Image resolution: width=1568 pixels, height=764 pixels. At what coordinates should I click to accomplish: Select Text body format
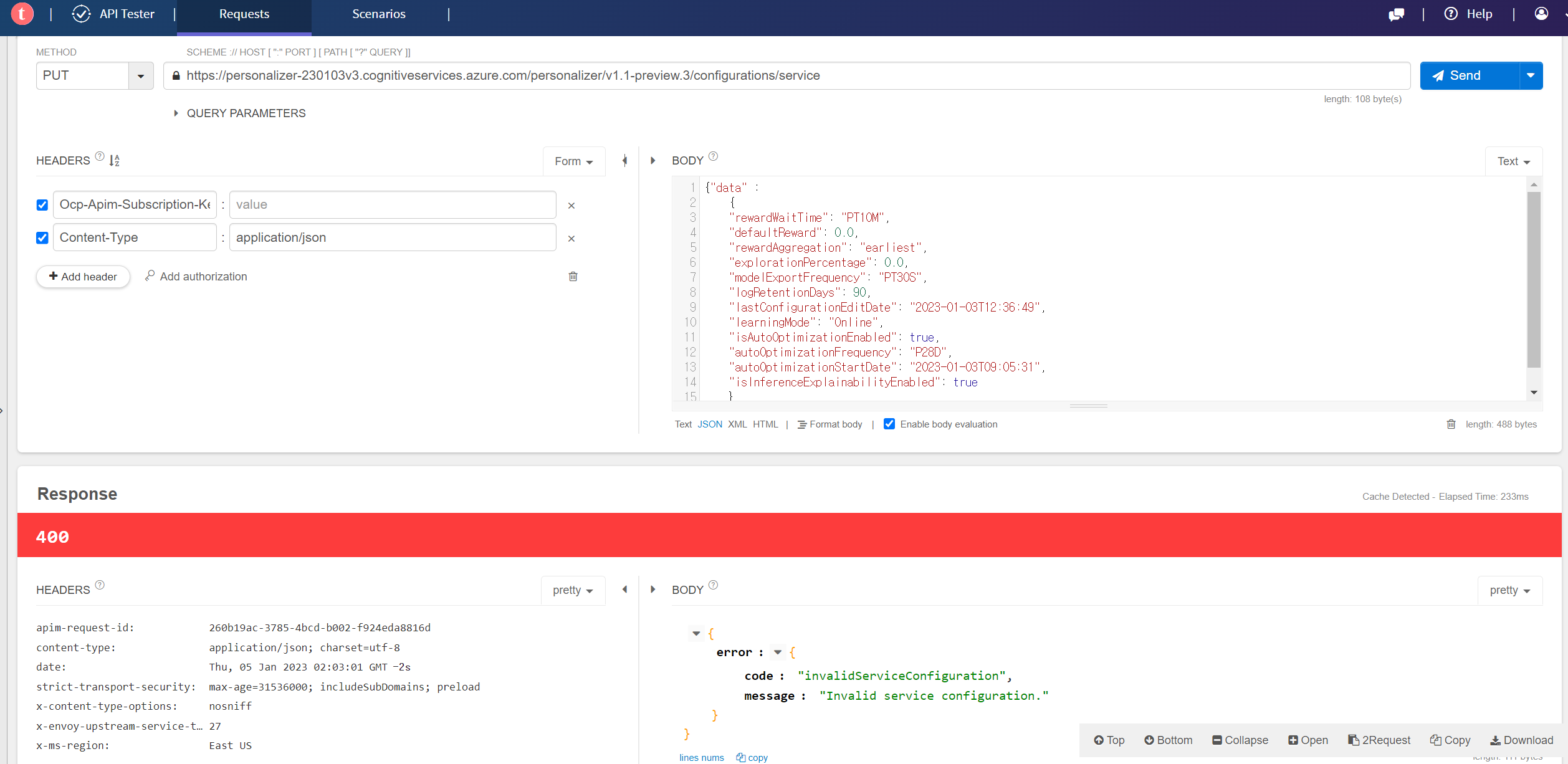[x=683, y=424]
